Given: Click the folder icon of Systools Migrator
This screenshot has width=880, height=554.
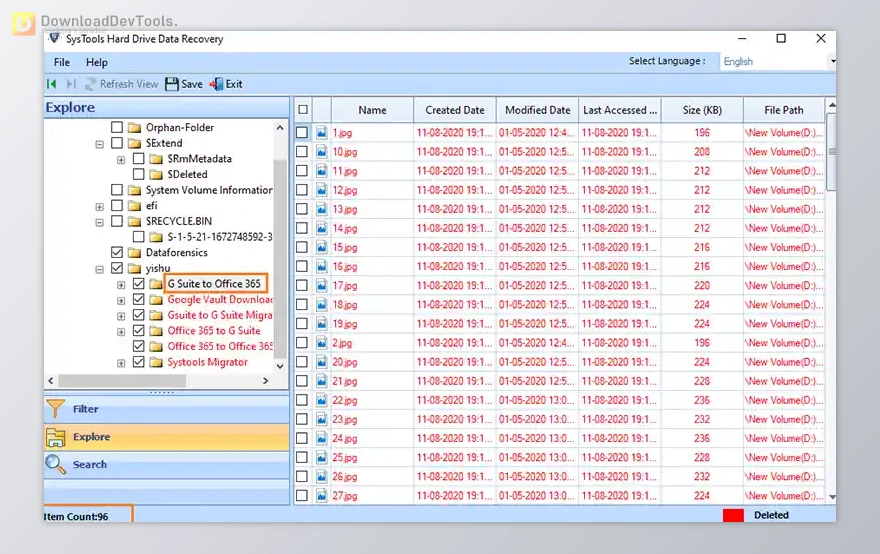Looking at the screenshot, I should click(x=156, y=362).
